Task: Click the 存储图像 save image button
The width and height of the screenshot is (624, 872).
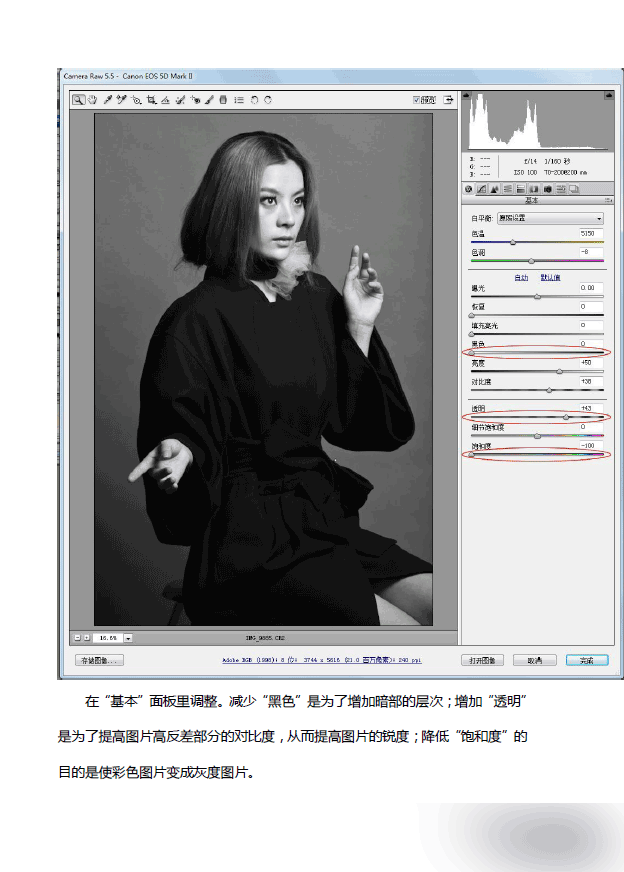Action: click(x=99, y=660)
